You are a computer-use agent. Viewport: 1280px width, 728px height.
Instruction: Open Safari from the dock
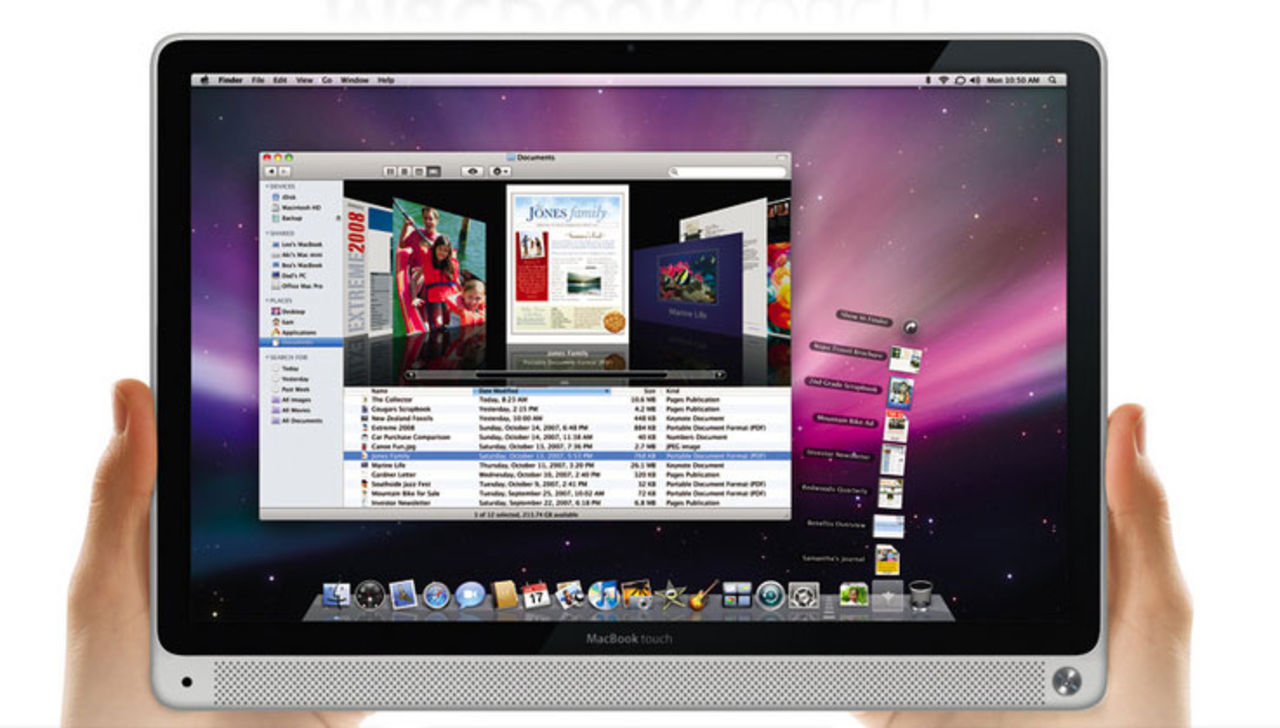pos(436,596)
